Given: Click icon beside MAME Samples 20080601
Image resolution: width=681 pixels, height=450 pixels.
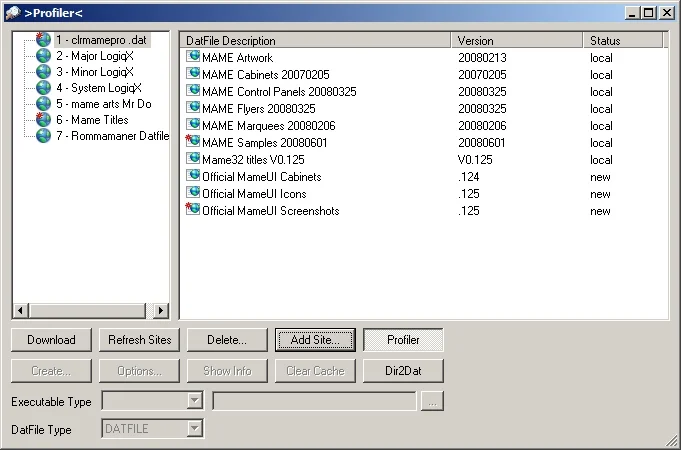Looking at the screenshot, I should pos(193,143).
